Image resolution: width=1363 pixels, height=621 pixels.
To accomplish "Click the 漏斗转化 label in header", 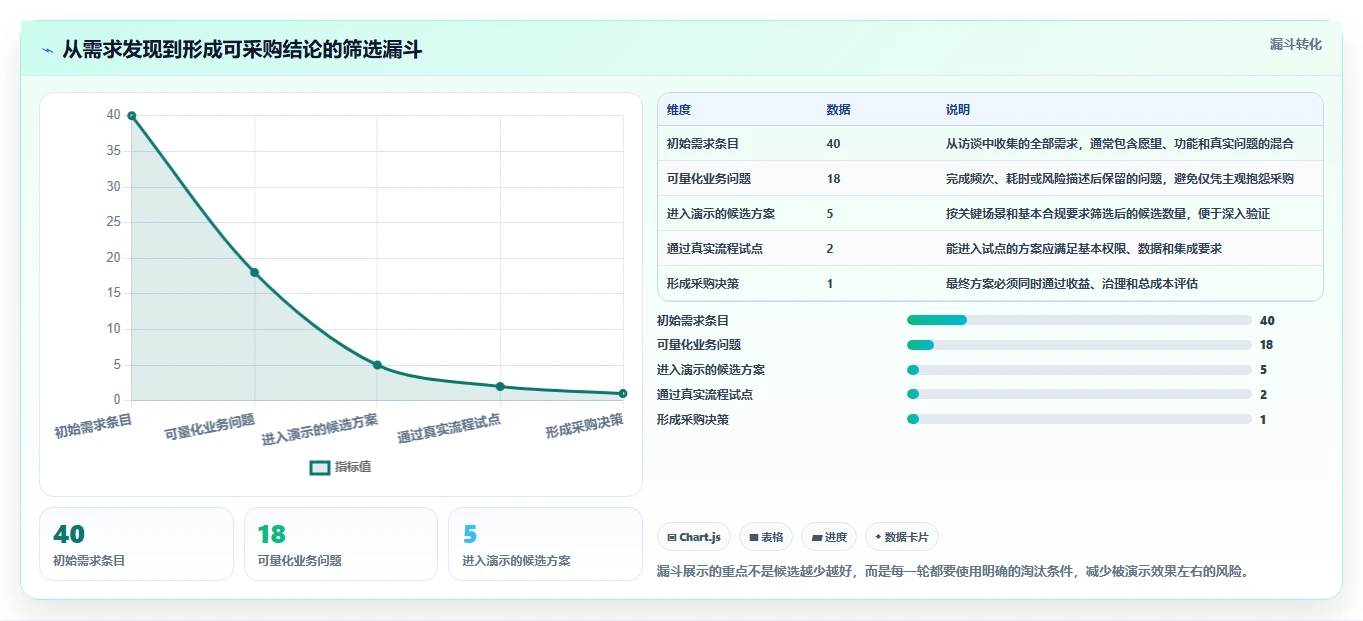I will point(1296,45).
